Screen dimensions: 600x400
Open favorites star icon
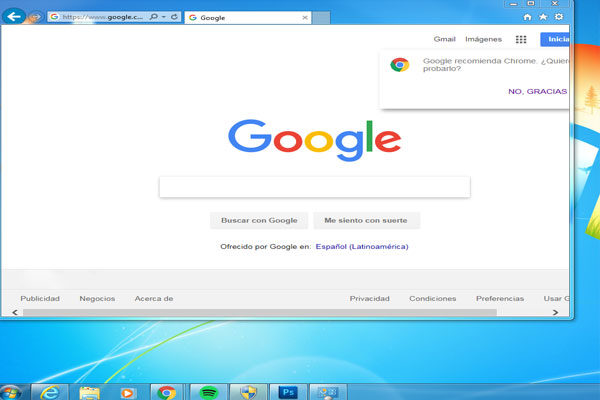point(543,17)
